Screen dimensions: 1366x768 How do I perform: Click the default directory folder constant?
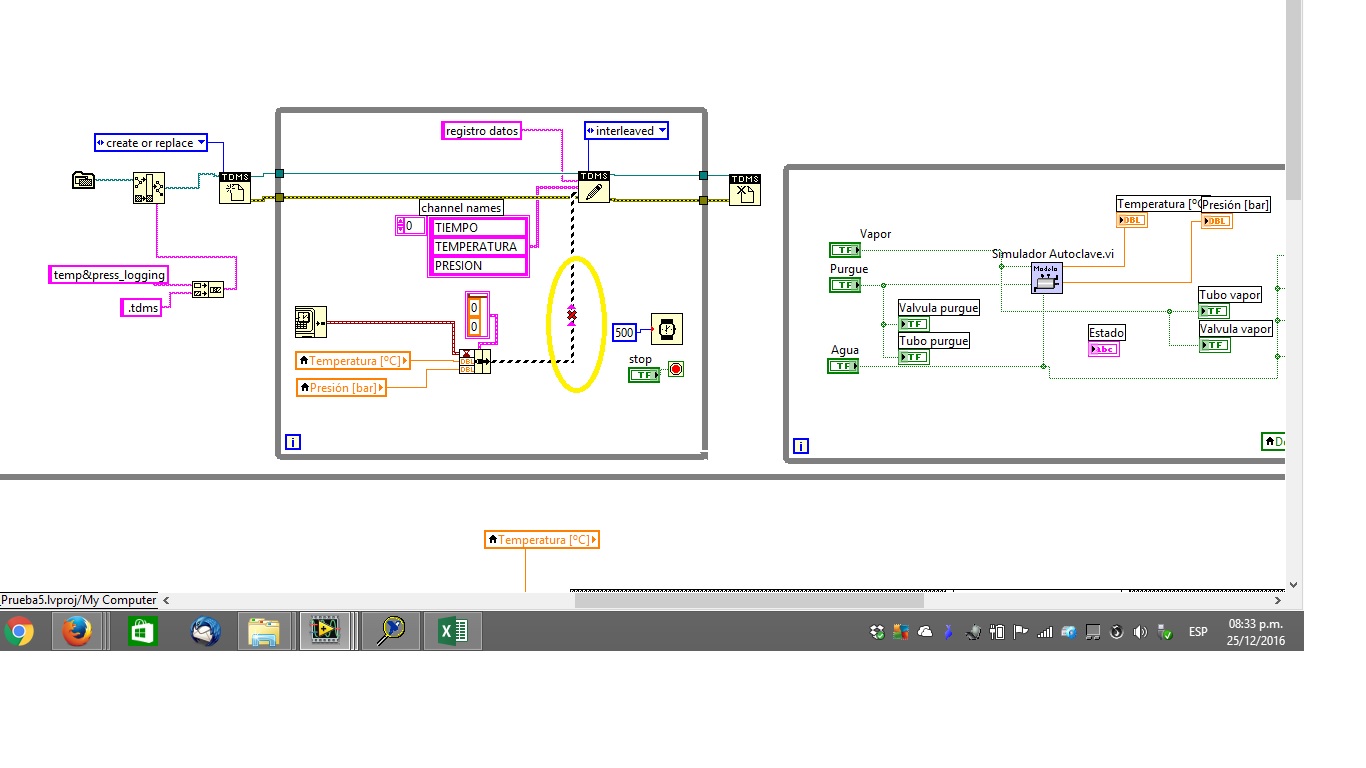click(x=83, y=180)
